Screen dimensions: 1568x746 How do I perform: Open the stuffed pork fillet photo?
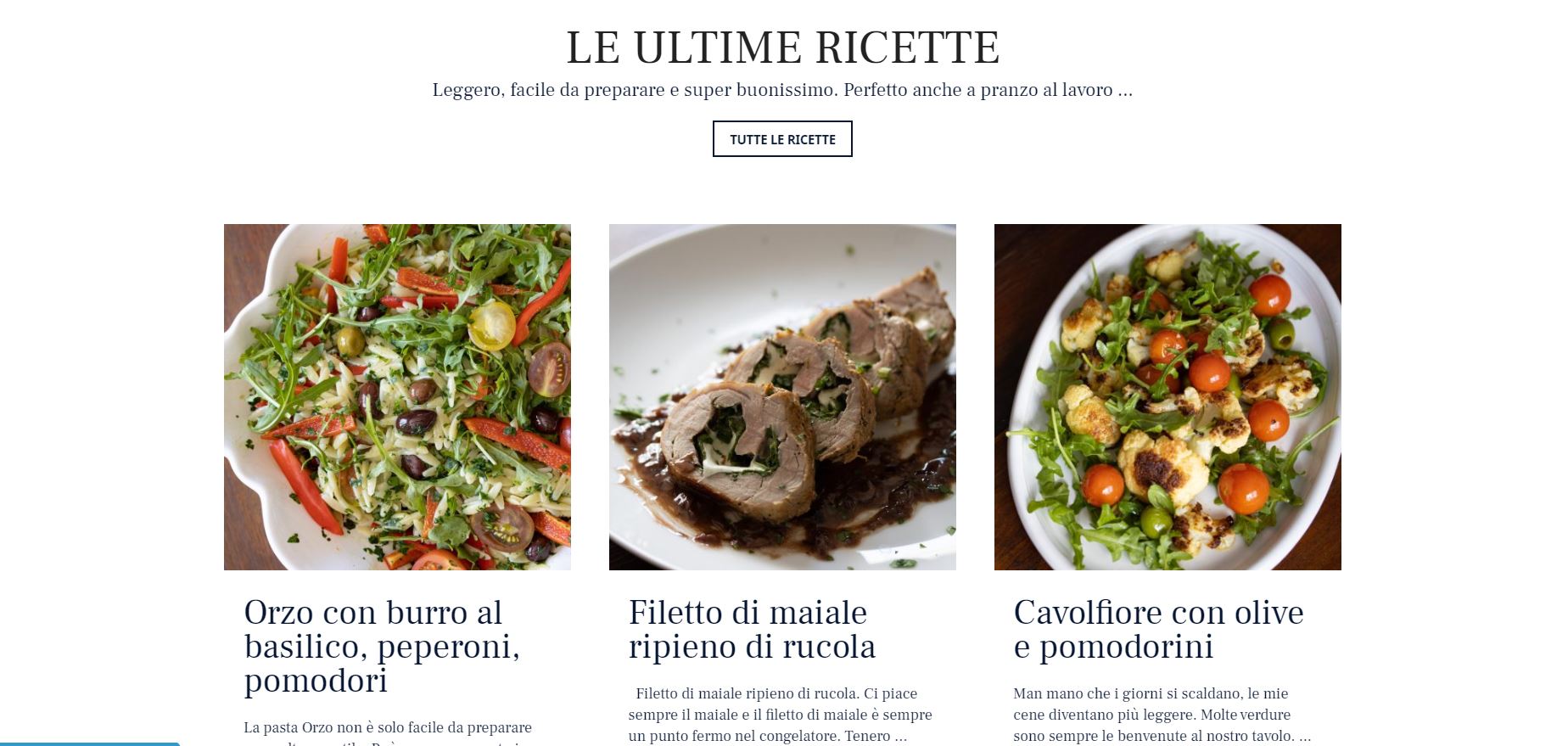(x=782, y=397)
